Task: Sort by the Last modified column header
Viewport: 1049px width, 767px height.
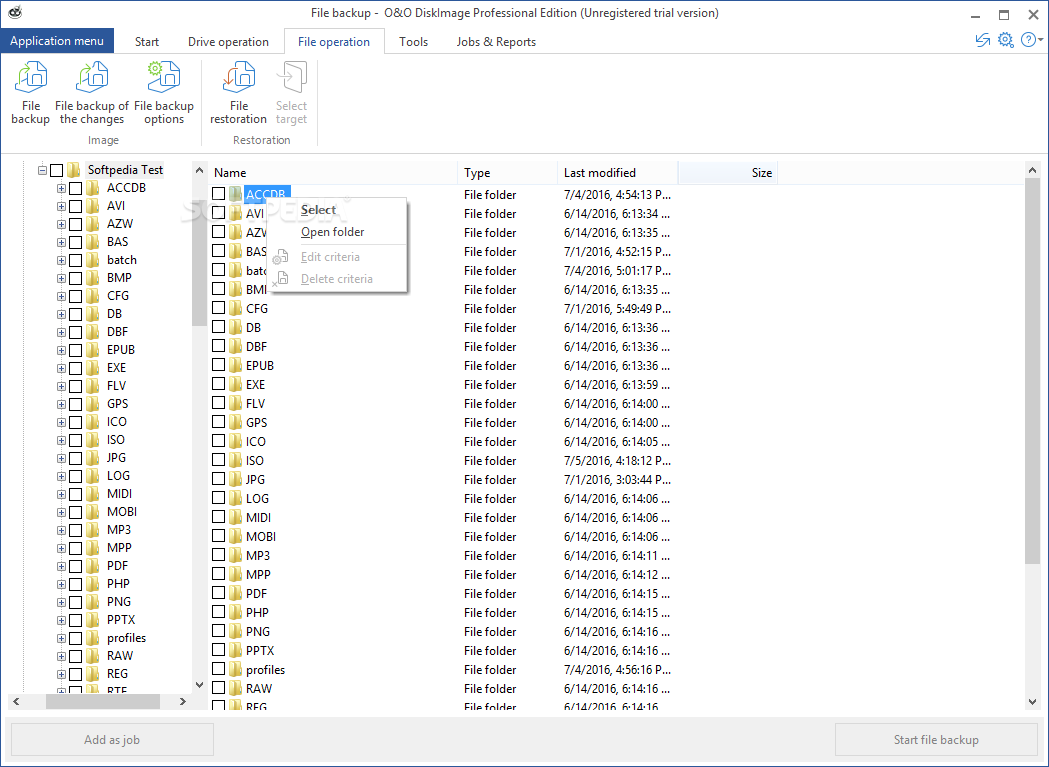Action: tap(617, 173)
